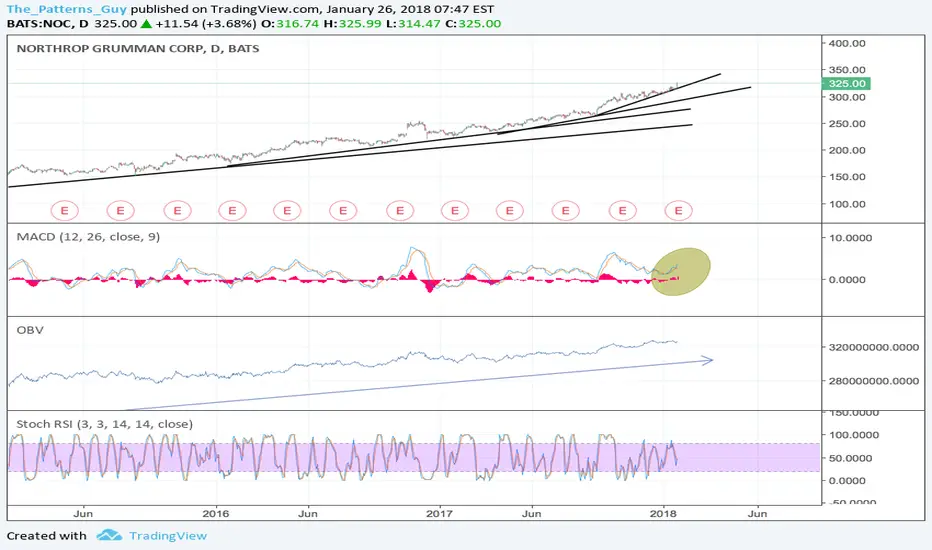932x550 pixels.
Task: Click the TradingView link at the bottom
Action: click(168, 536)
